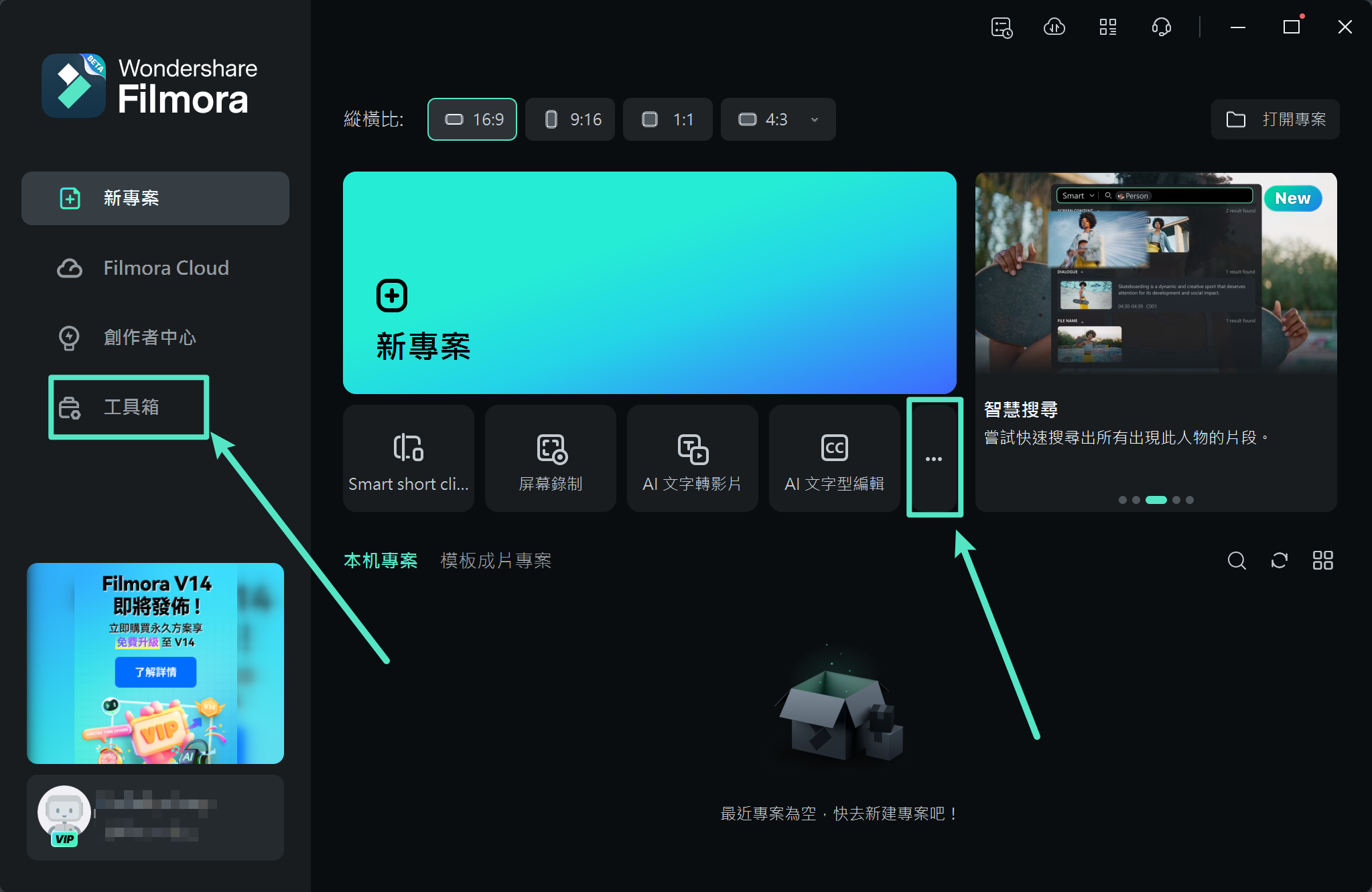This screenshot has width=1372, height=892.
Task: Click the 打開專案 button
Action: tap(1276, 119)
